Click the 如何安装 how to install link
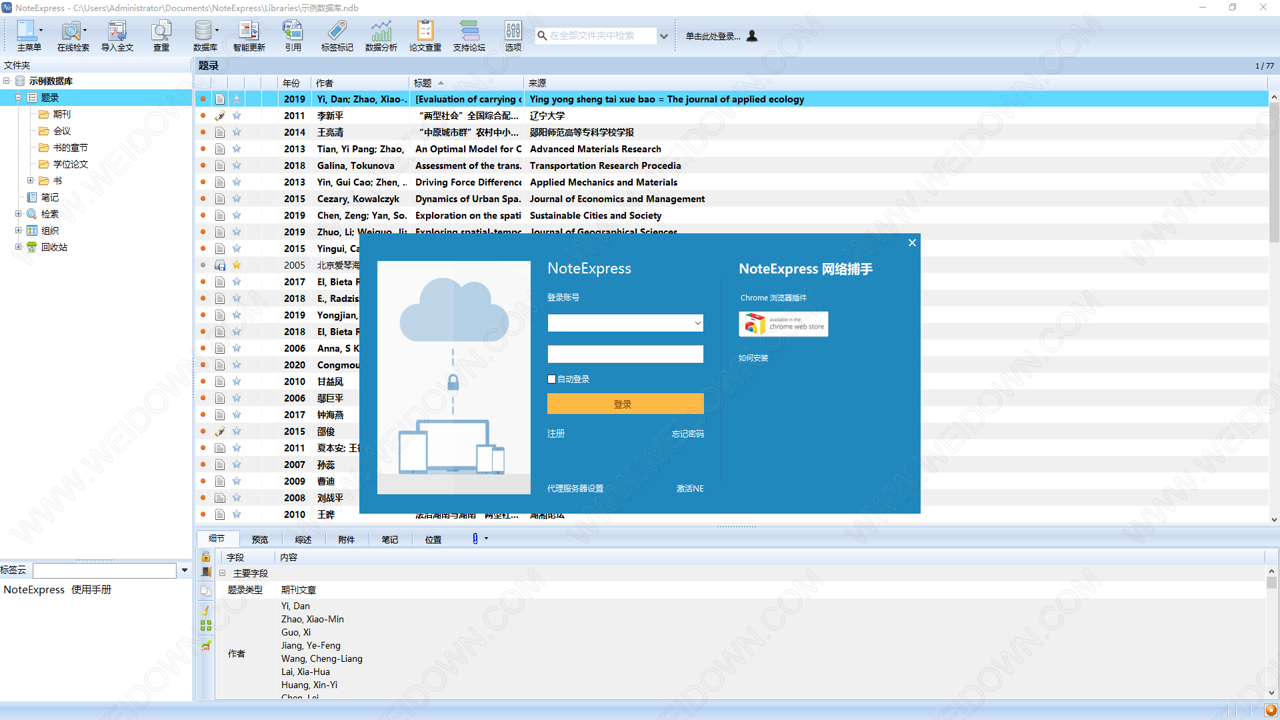Screen dimensions: 1280x720 [753, 358]
